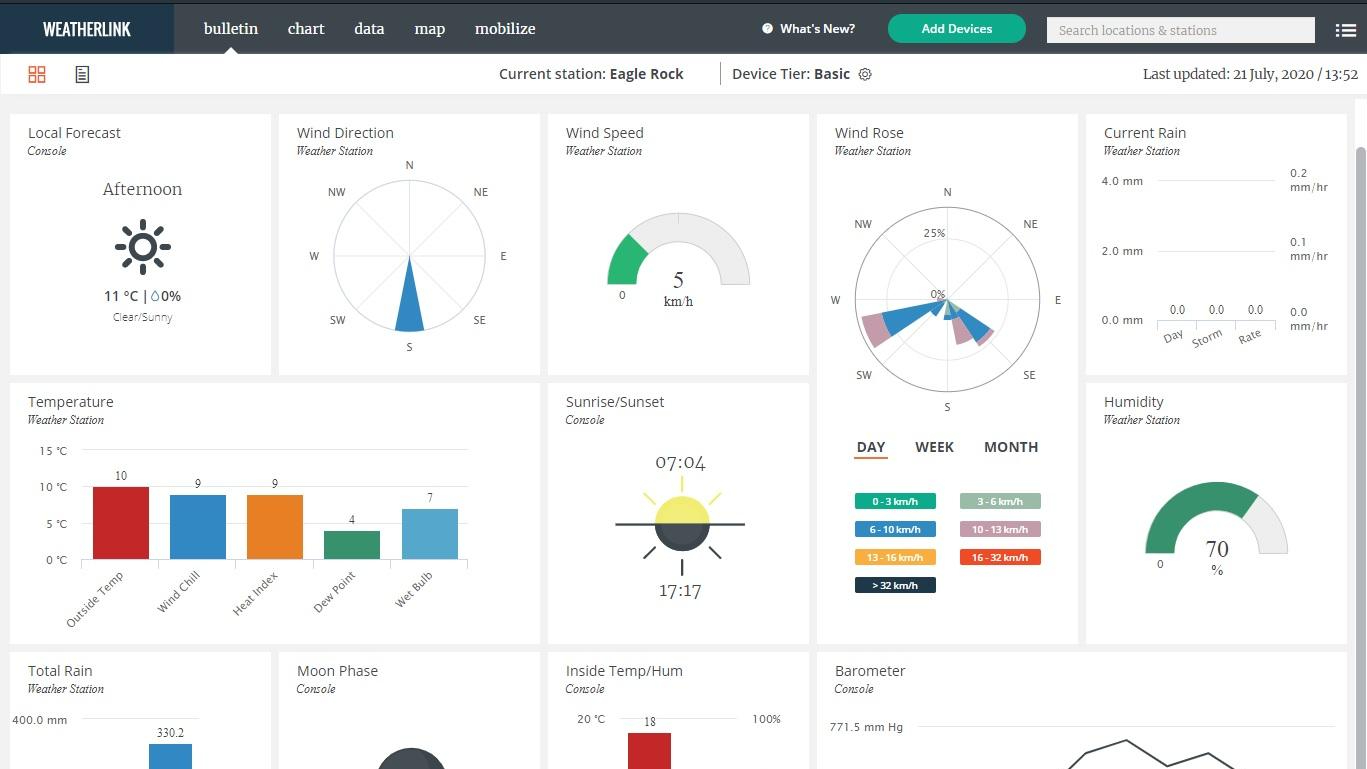Switch to list view icon

click(x=82, y=74)
